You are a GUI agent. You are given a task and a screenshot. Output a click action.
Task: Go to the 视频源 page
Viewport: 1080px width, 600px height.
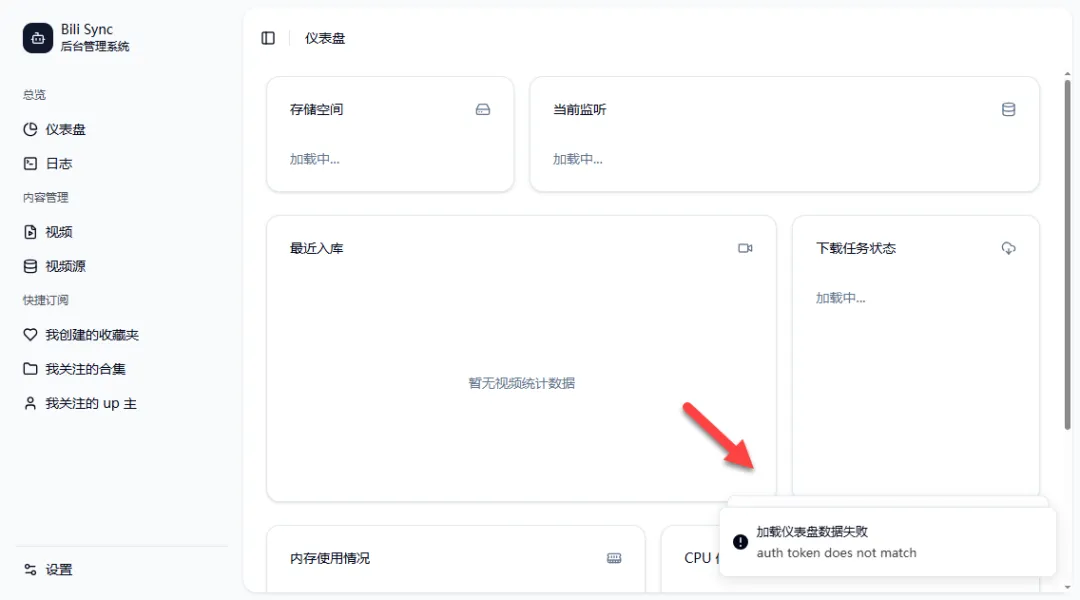click(x=121, y=266)
